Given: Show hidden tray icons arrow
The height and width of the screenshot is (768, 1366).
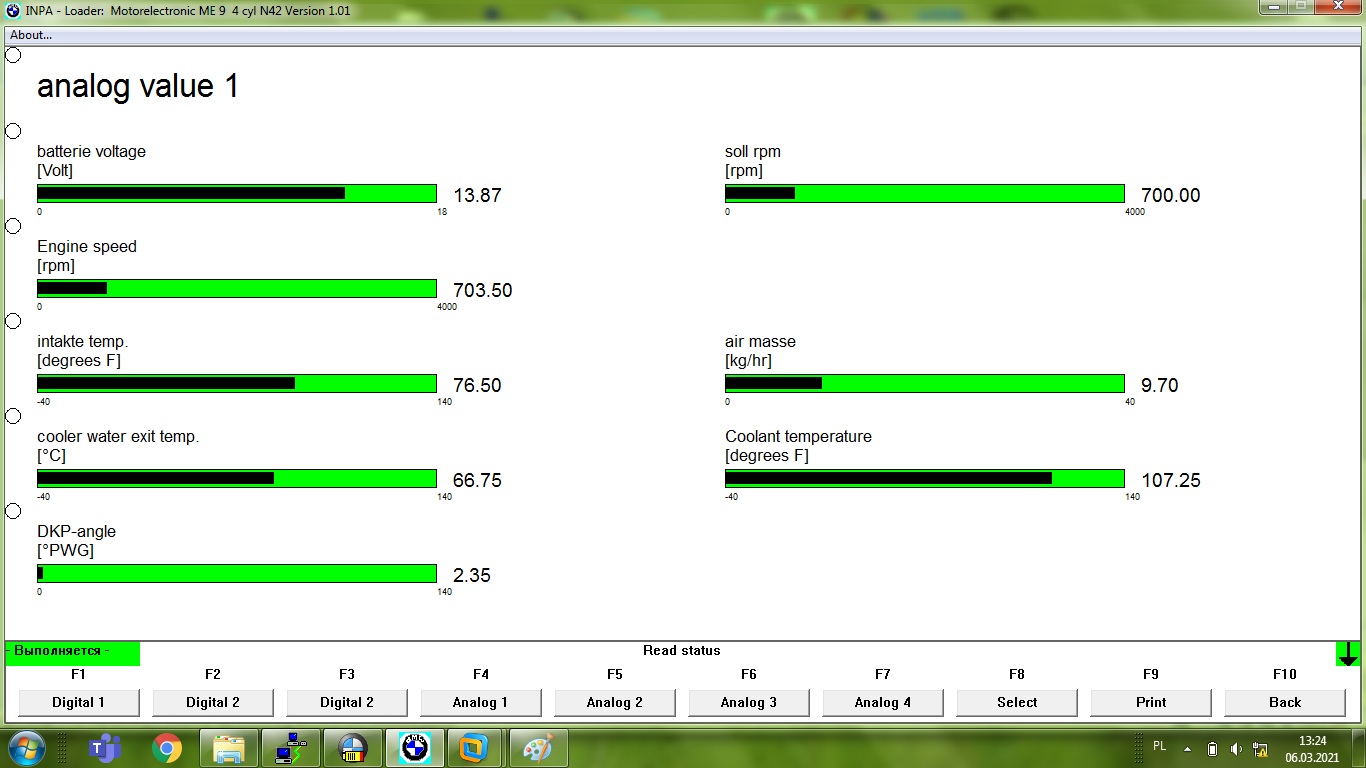Looking at the screenshot, I should [1187, 748].
